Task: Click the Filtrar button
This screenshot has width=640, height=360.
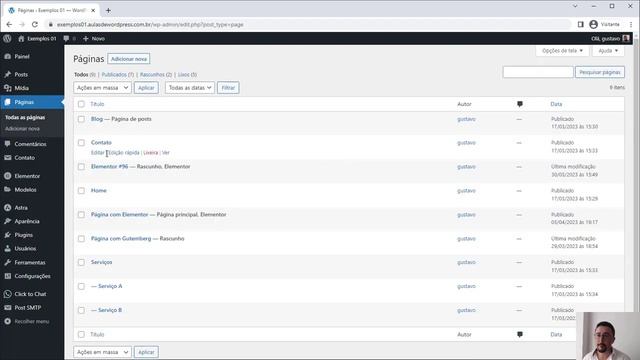Action: 228,88
